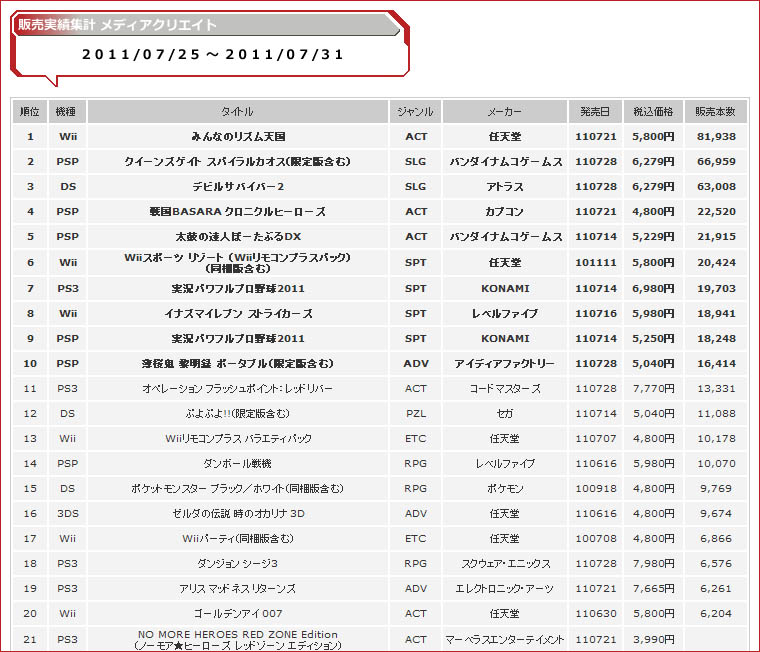
Task: Select title ゴールデンアイ 007
Action: (x=238, y=614)
